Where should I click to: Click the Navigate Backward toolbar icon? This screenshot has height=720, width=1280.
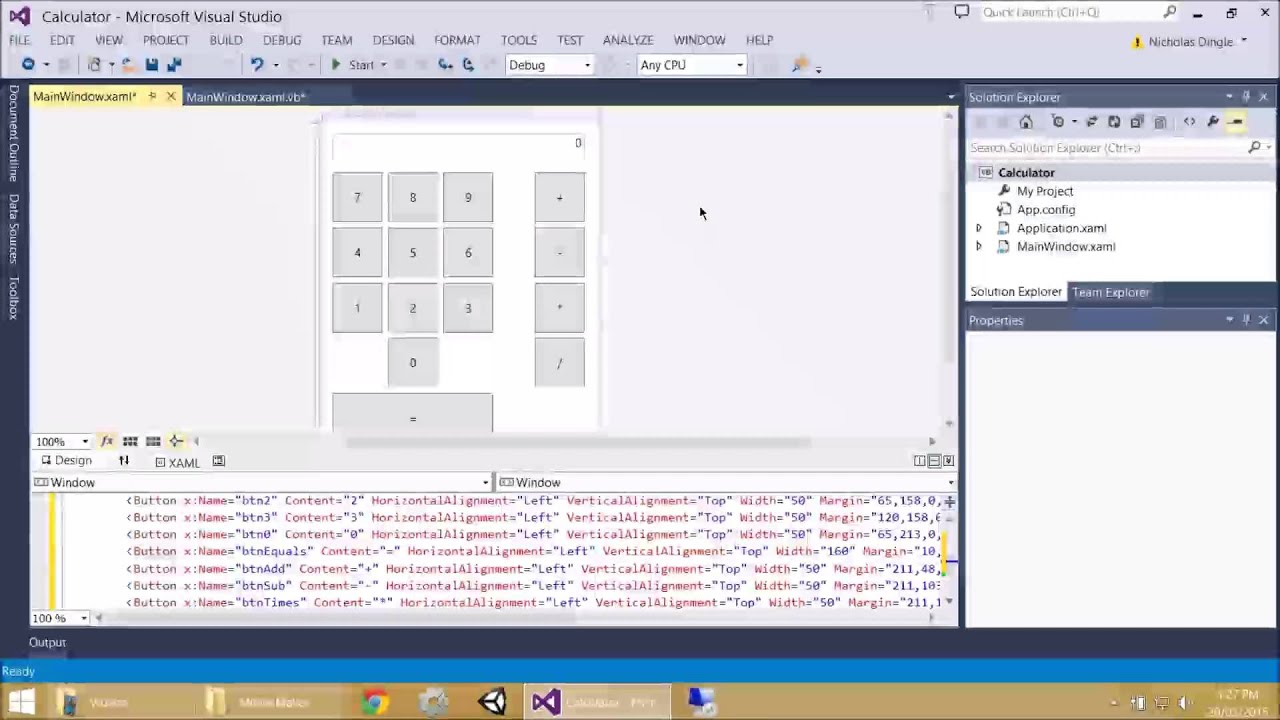[x=28, y=65]
